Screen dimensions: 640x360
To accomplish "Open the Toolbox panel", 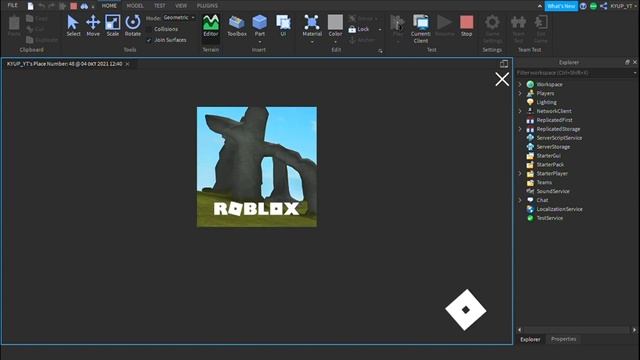I will click(237, 25).
